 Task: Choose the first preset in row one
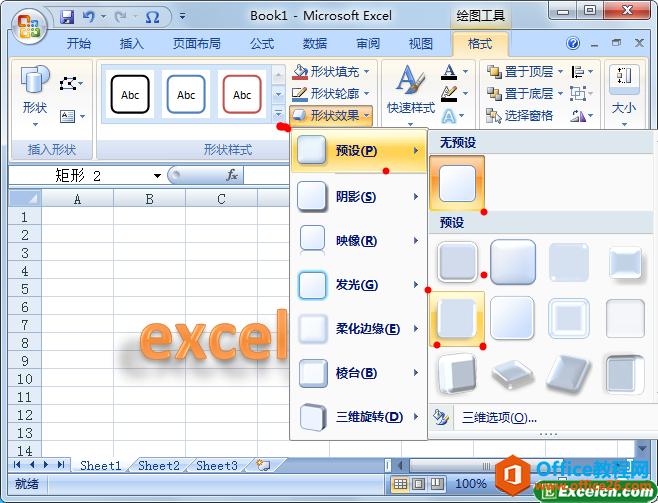tap(457, 262)
